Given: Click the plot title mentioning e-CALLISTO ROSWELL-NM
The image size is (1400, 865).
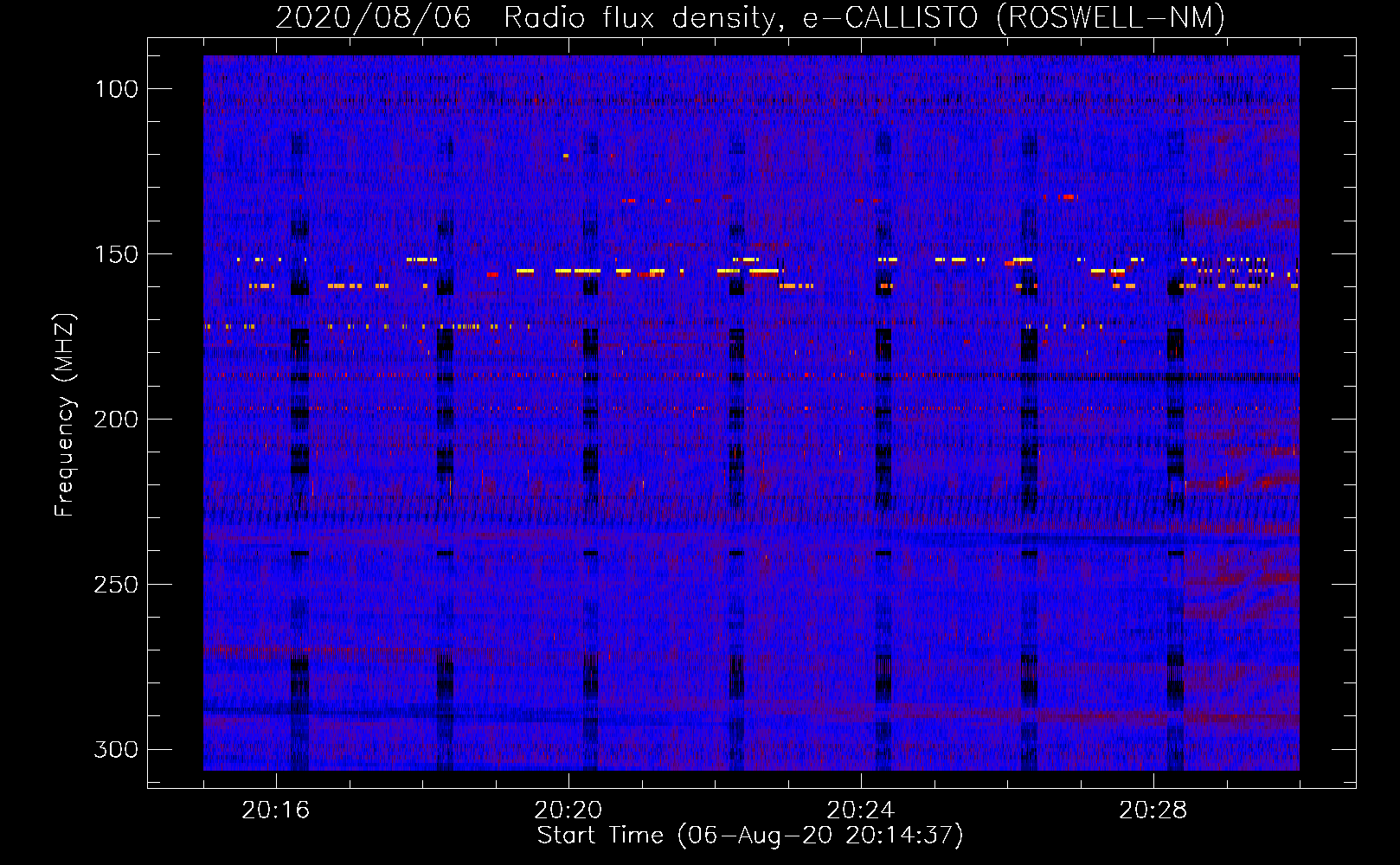Looking at the screenshot, I should (x=750, y=17).
